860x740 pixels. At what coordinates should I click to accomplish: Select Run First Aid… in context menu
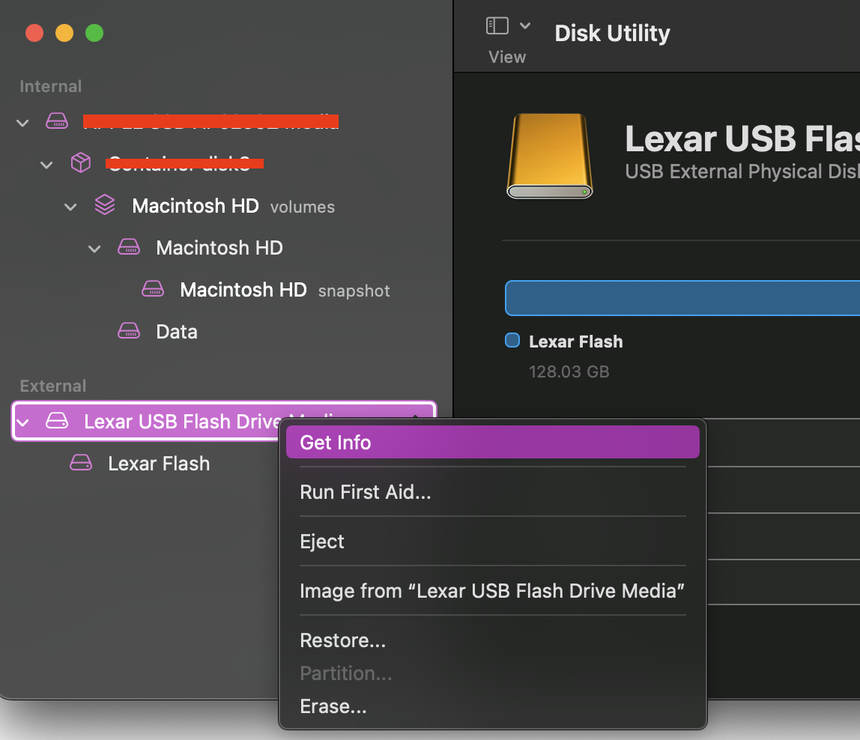[365, 492]
